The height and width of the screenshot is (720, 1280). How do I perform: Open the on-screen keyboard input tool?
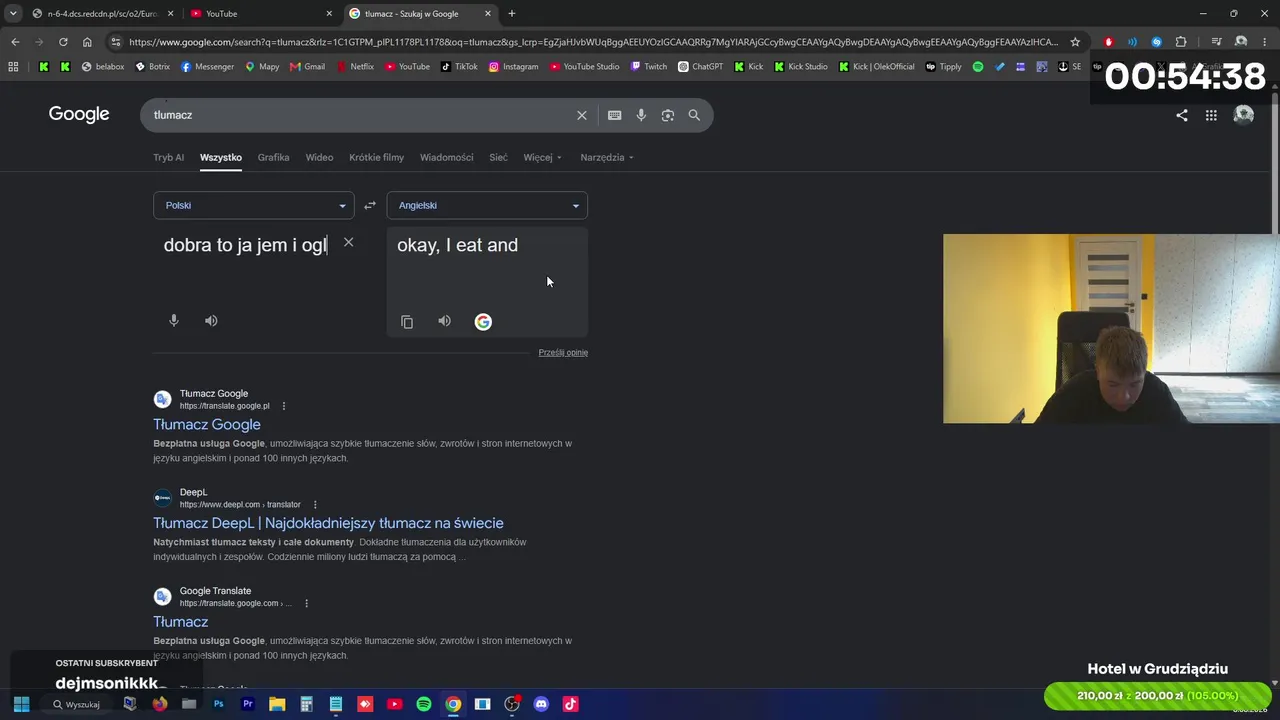click(x=614, y=115)
